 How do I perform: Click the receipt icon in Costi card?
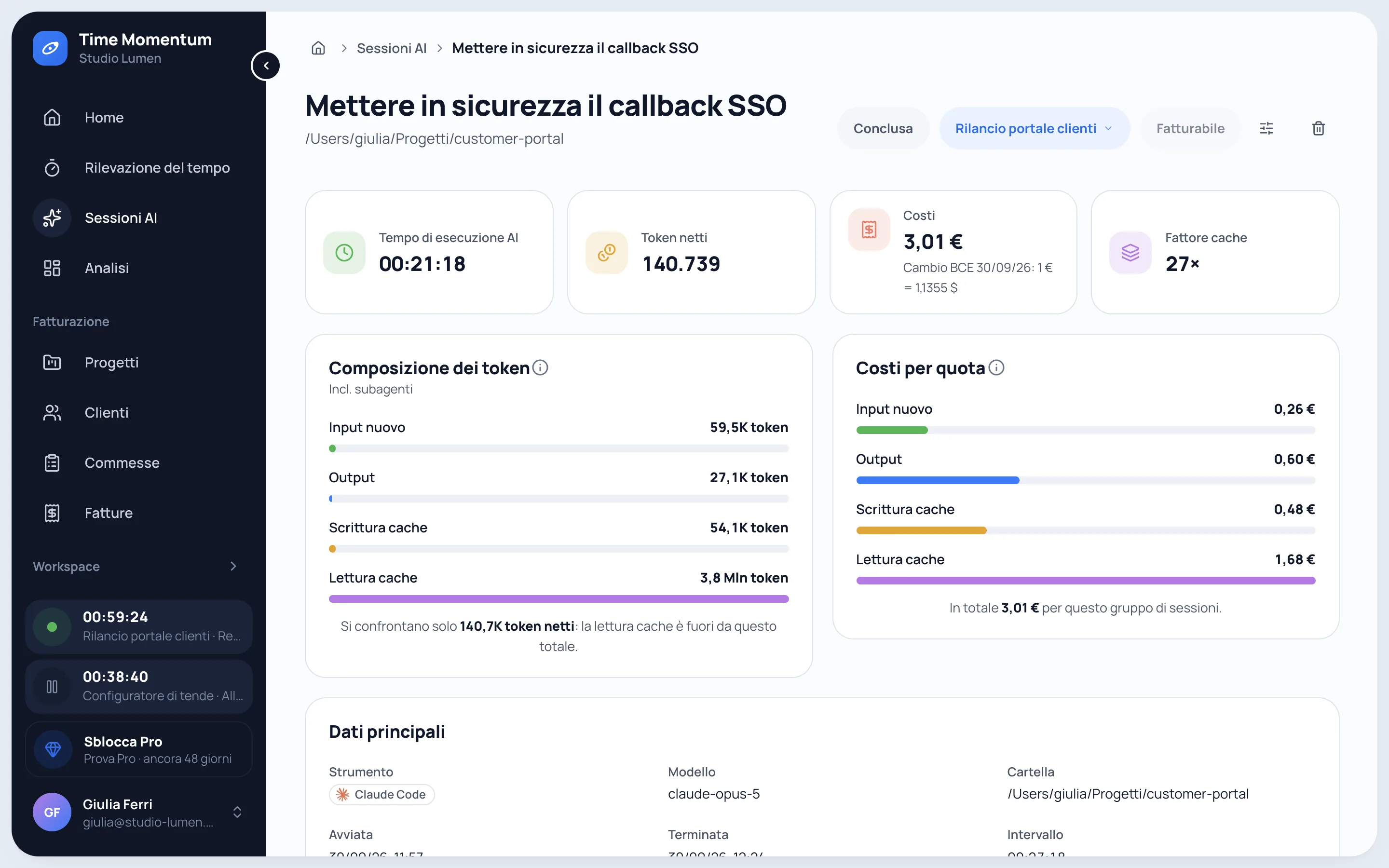(x=869, y=230)
